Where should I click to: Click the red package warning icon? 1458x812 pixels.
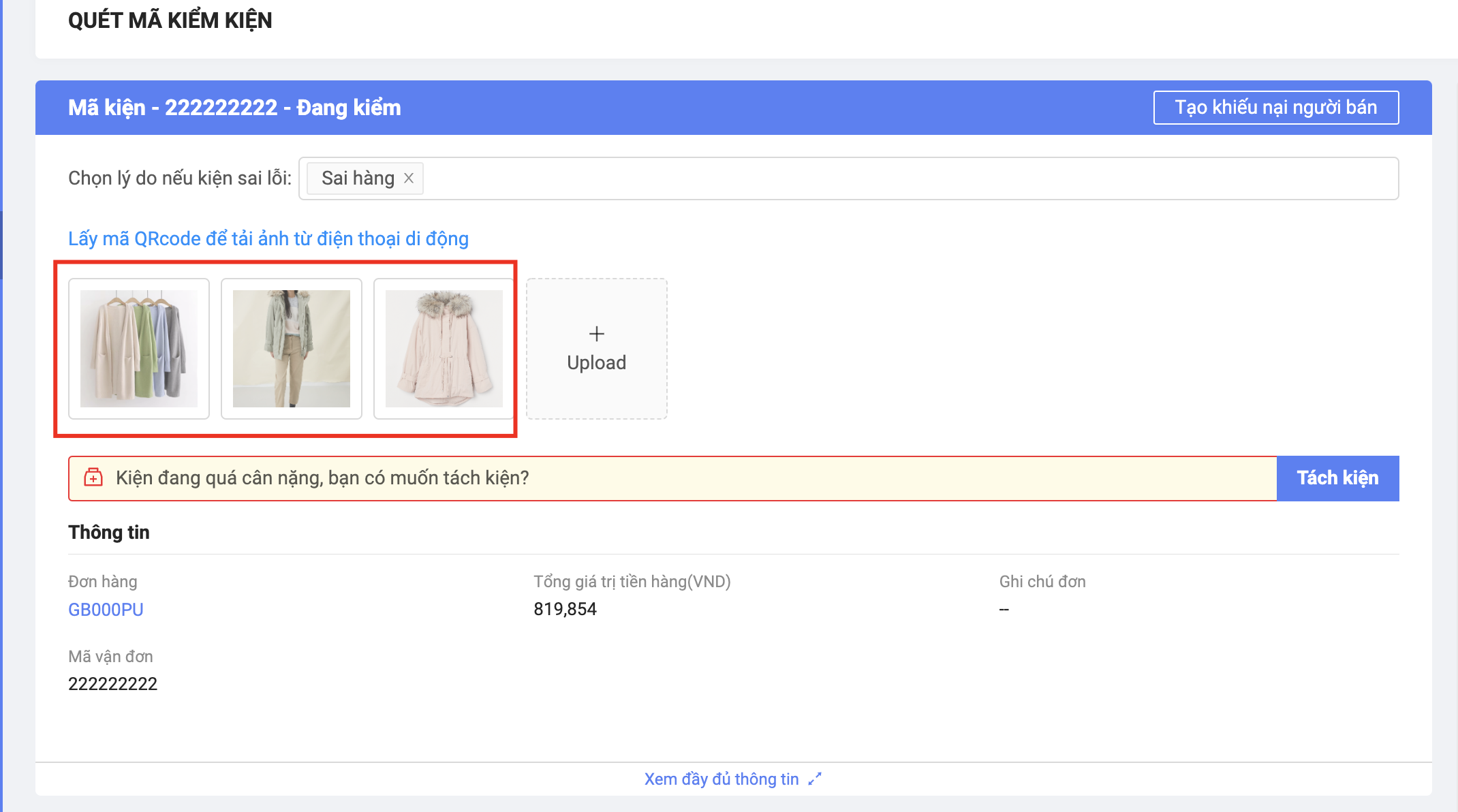coord(93,478)
